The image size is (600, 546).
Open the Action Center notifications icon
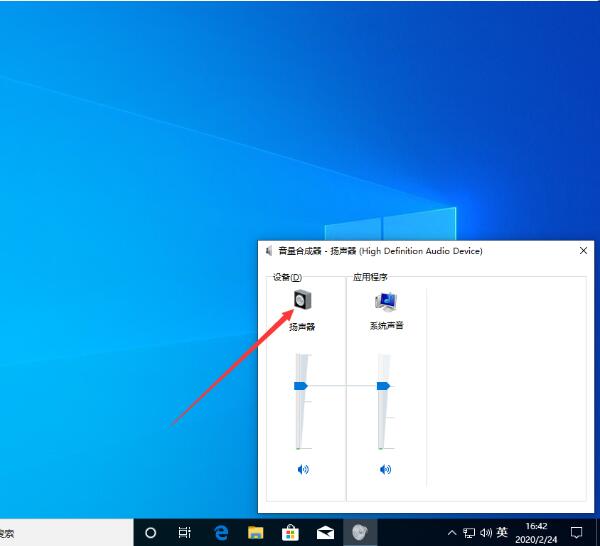point(577,532)
